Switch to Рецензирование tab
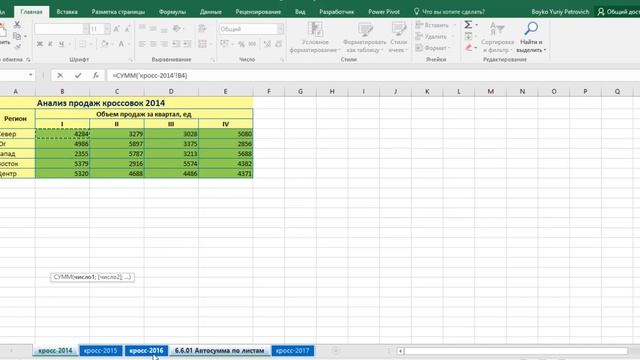Viewport: 640px width, 360px height. coord(258,12)
